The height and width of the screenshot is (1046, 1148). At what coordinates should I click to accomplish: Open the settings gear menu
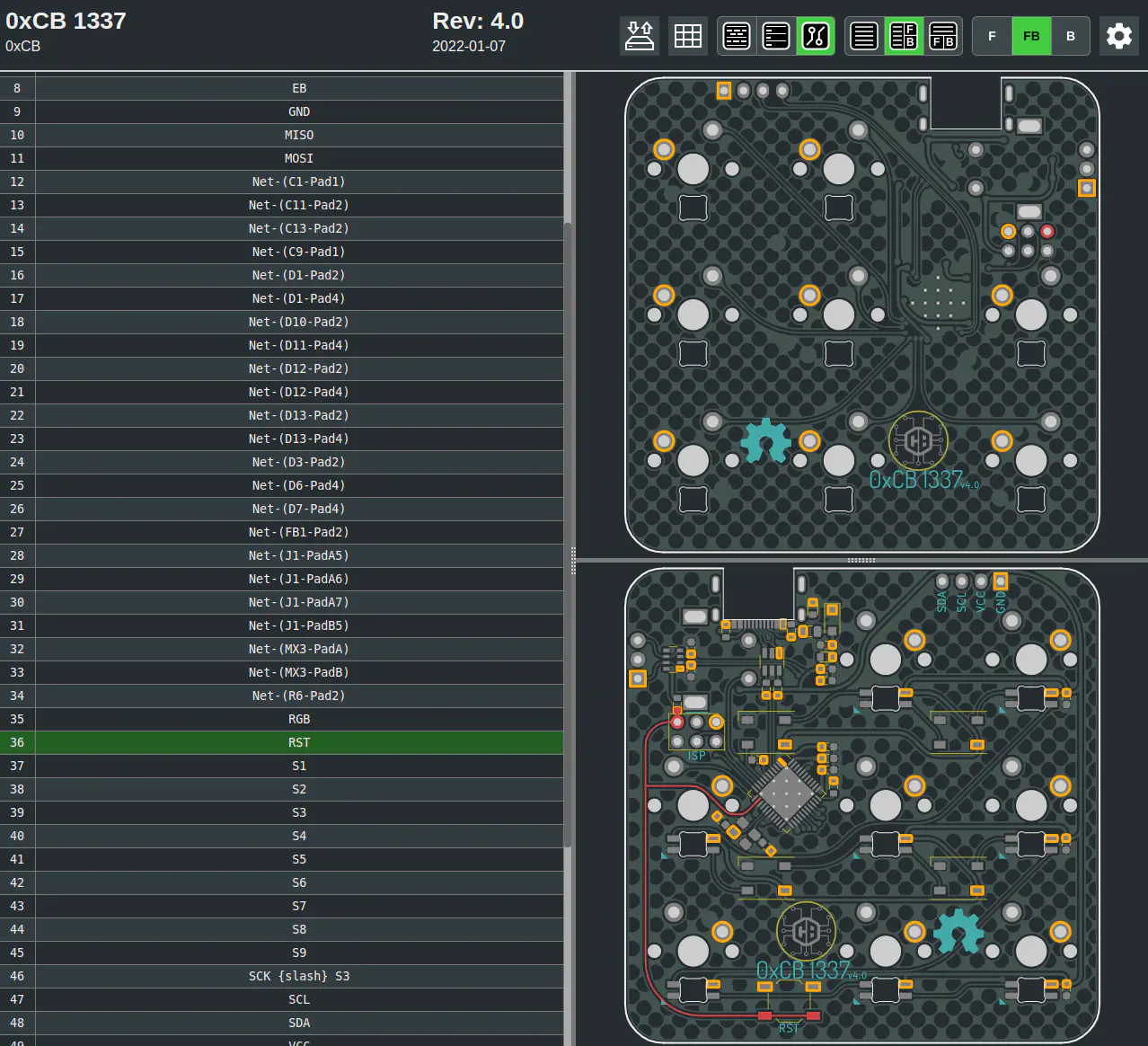[1119, 36]
